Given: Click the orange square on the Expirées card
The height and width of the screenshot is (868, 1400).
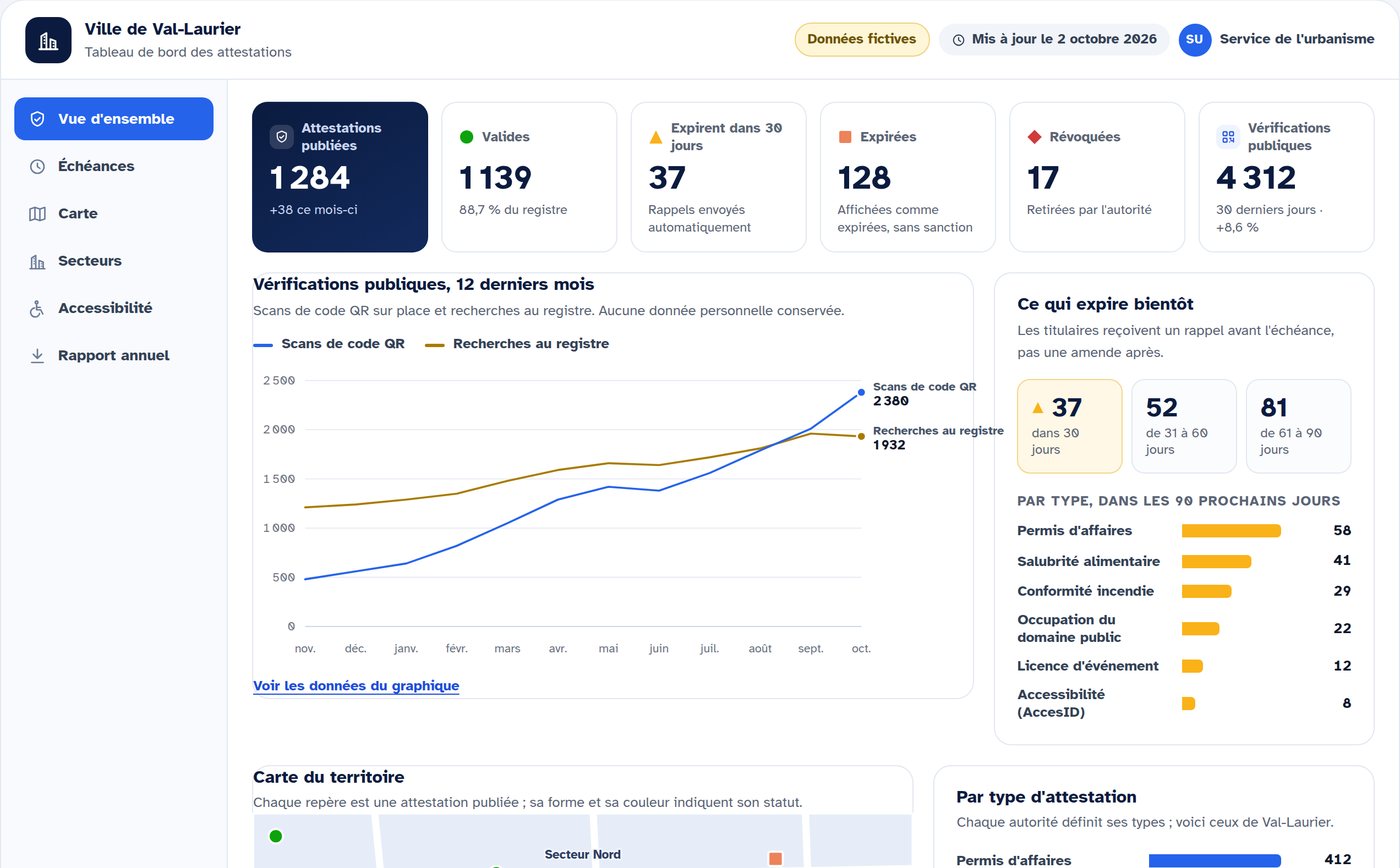Looking at the screenshot, I should 845,137.
